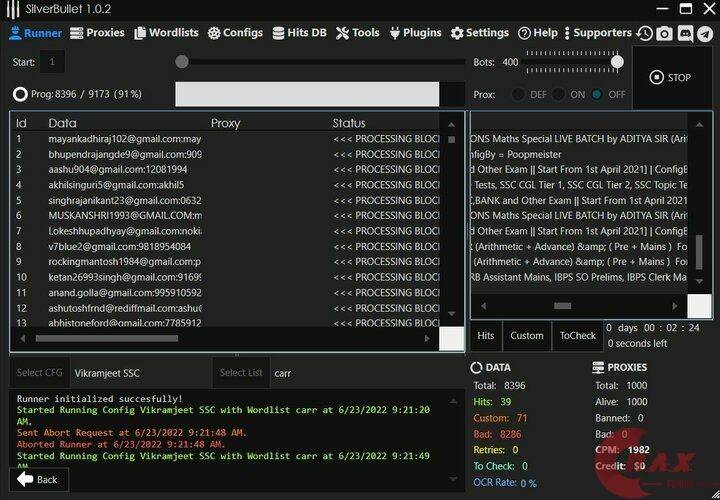Show the ToCheck results list
This screenshot has height=500, width=720.
coord(578,336)
